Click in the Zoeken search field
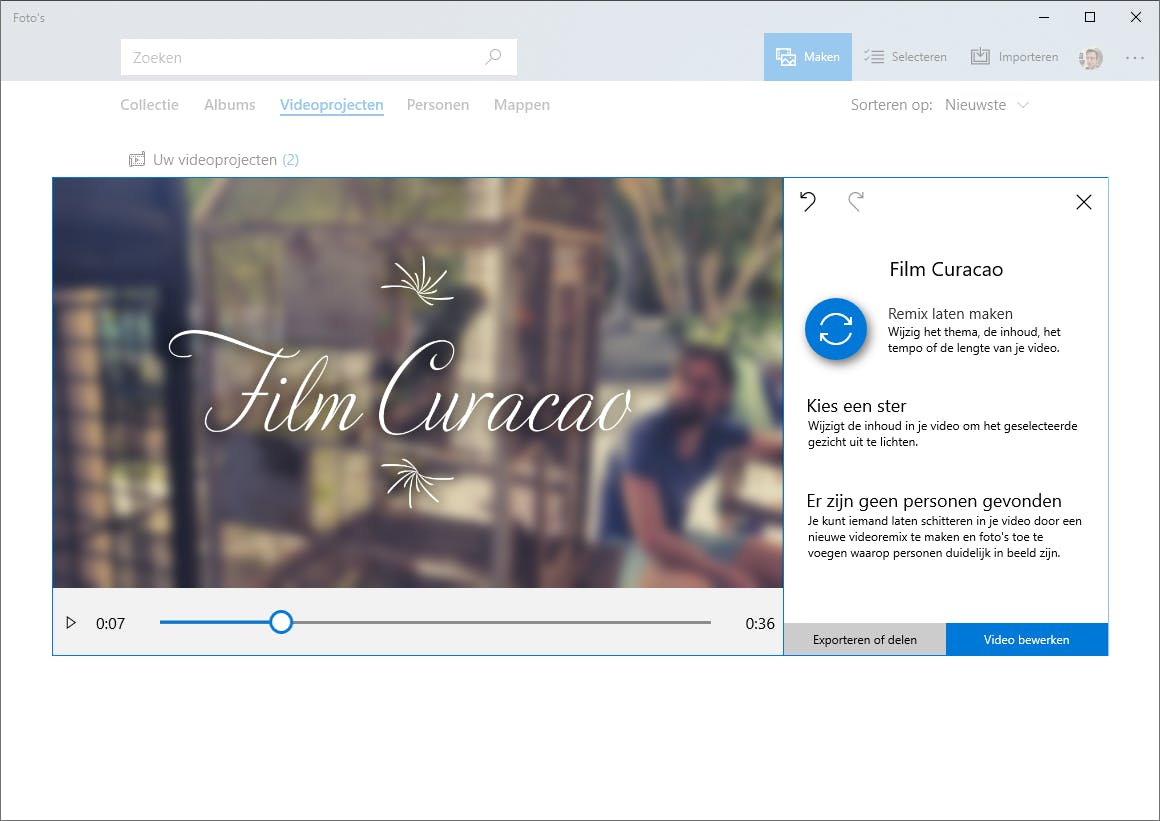The width and height of the screenshot is (1160, 821). [319, 57]
